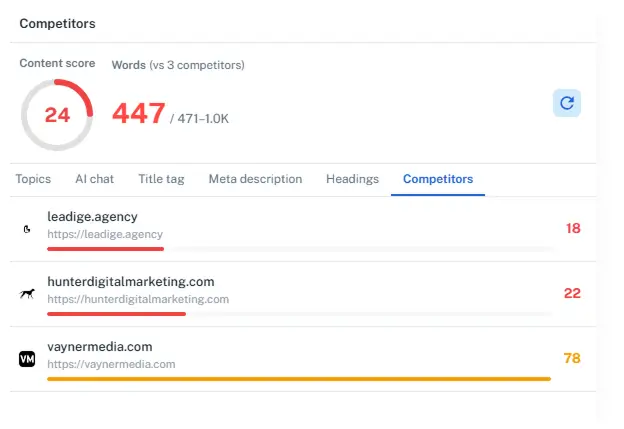Viewport: 624px width, 429px height.
Task: Open the https://hunterdigitalmarketing.com link
Action: (138, 299)
